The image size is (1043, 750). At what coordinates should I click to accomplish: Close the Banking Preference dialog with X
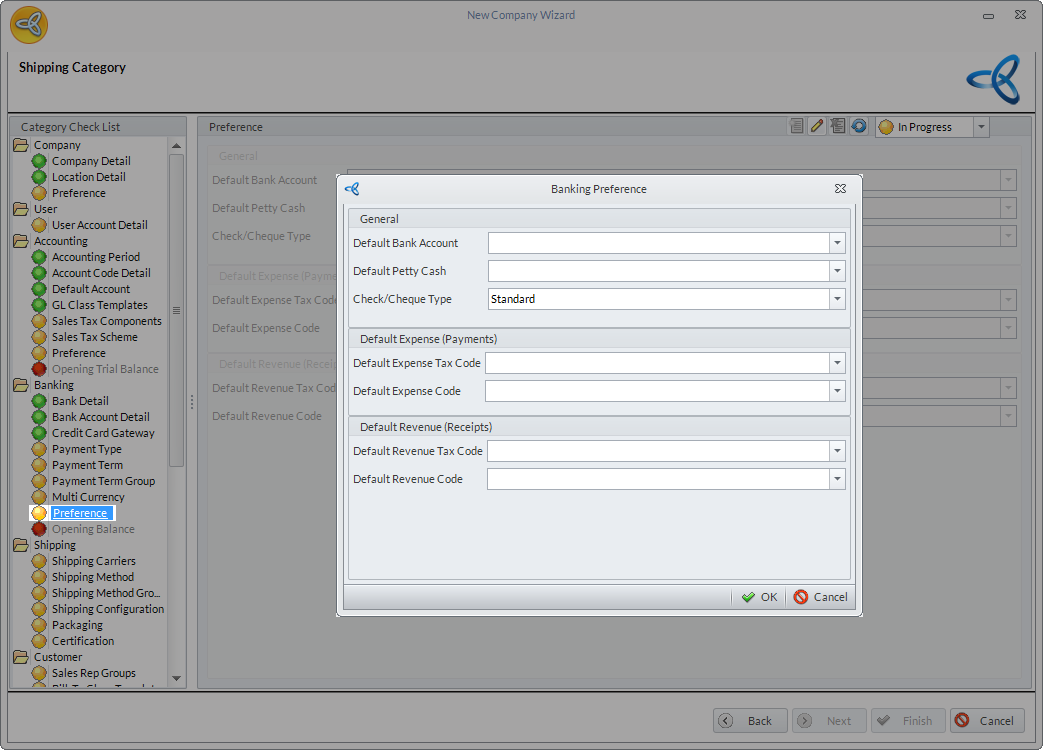[x=840, y=188]
